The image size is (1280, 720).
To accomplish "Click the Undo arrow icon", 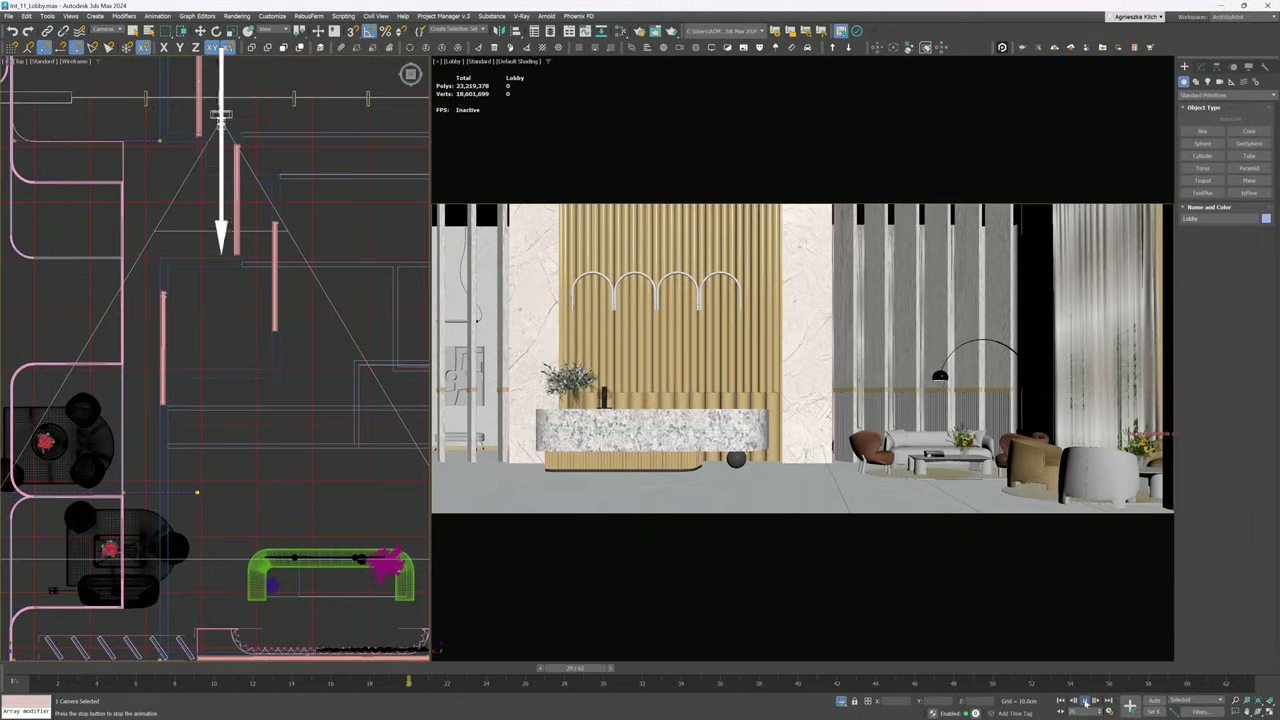I will [x=12, y=31].
